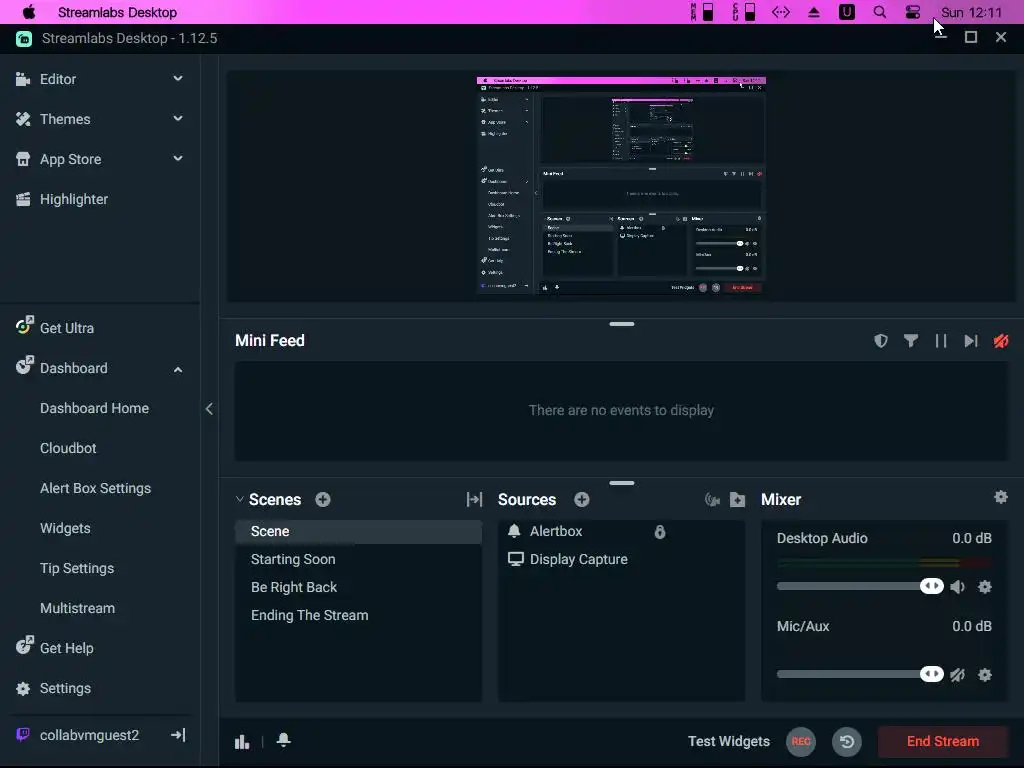Toggle the replay buffer button
The width and height of the screenshot is (1024, 768).
(847, 741)
